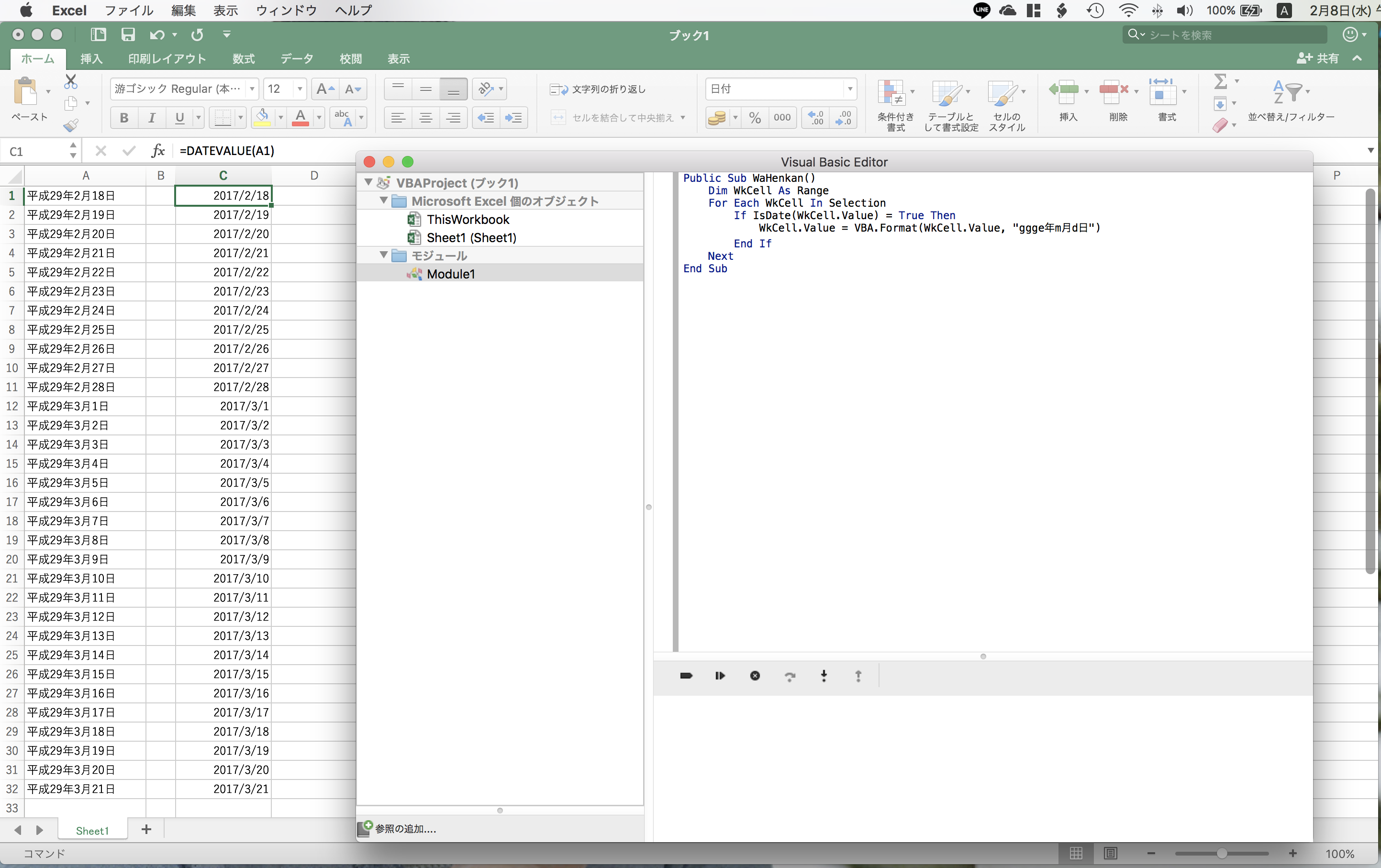This screenshot has width=1381, height=868.
Task: Collapse the モジュール folder in project tree
Action: pos(384,256)
